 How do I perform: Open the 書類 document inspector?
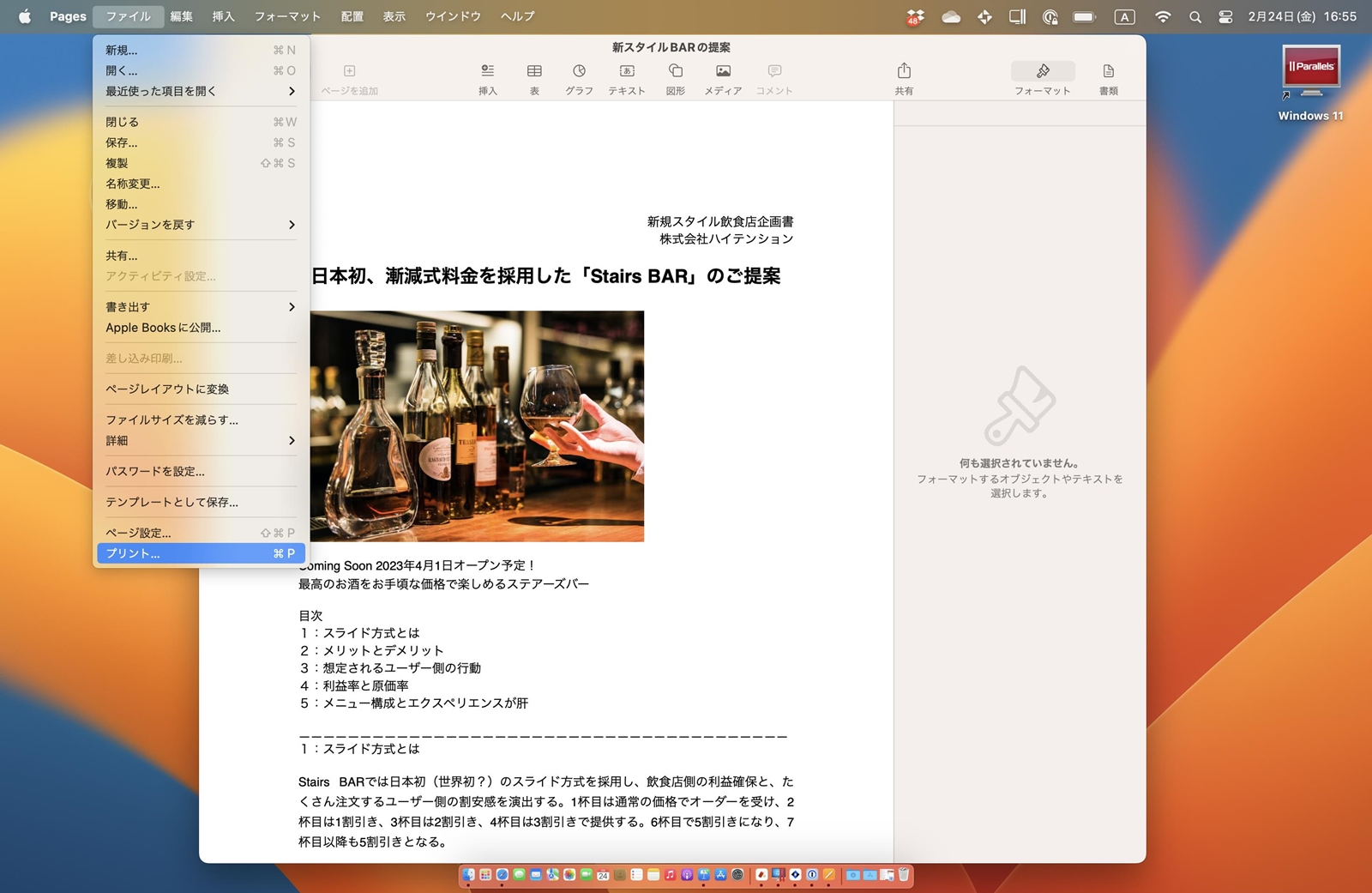point(1109,78)
